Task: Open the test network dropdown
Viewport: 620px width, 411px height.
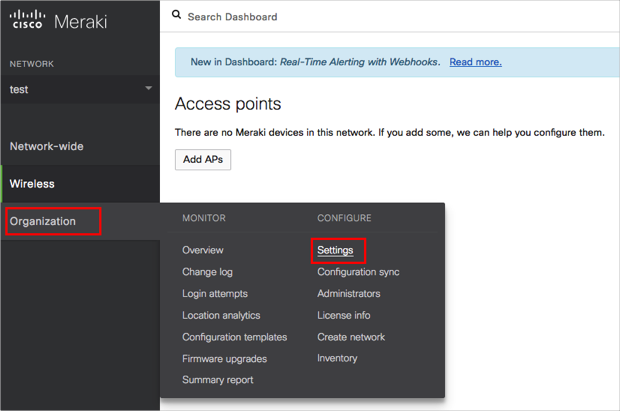Action: click(x=80, y=89)
